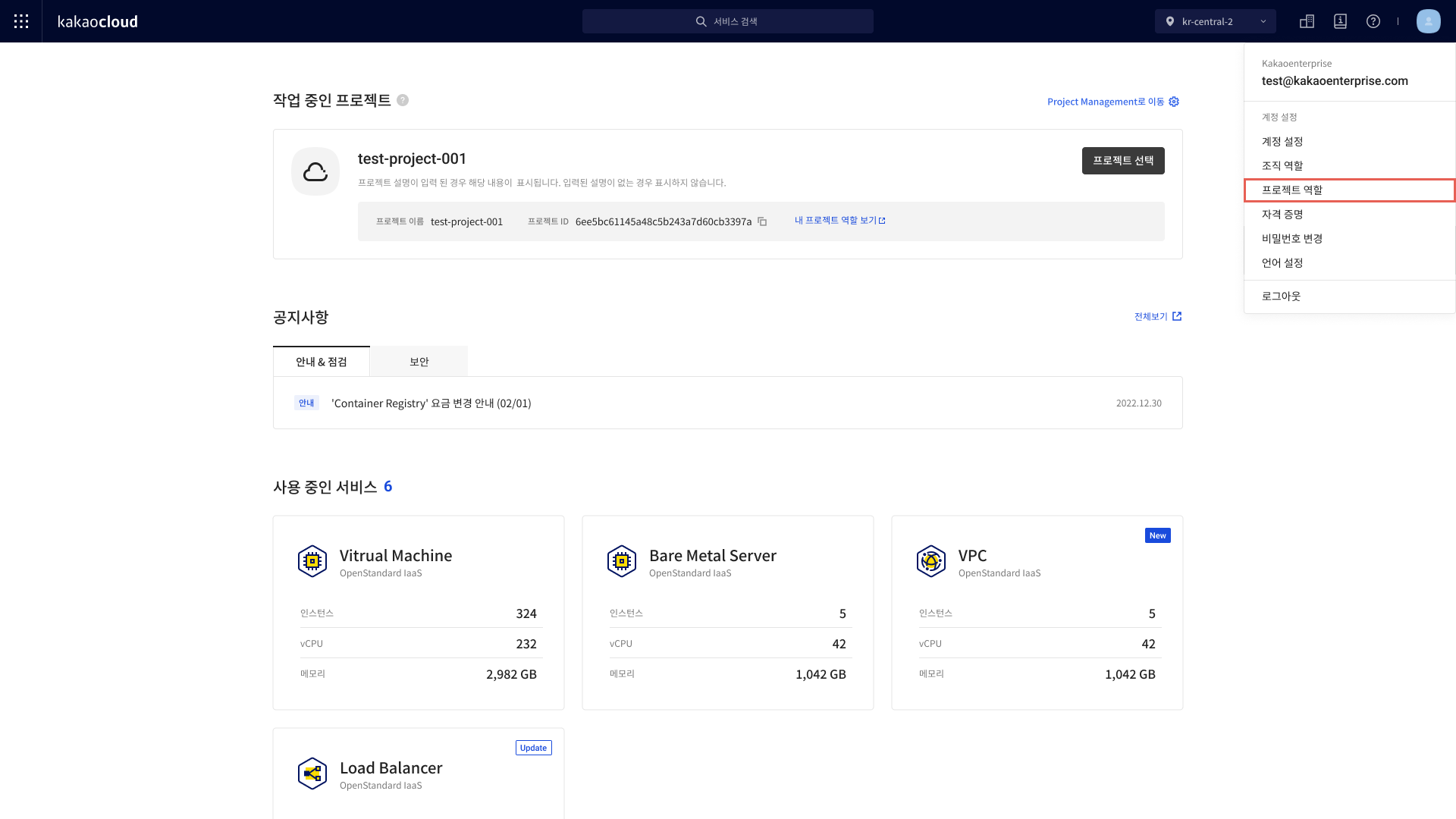
Task: Click the info icon beside 작업 중인 프로젝트
Action: pyautogui.click(x=403, y=100)
